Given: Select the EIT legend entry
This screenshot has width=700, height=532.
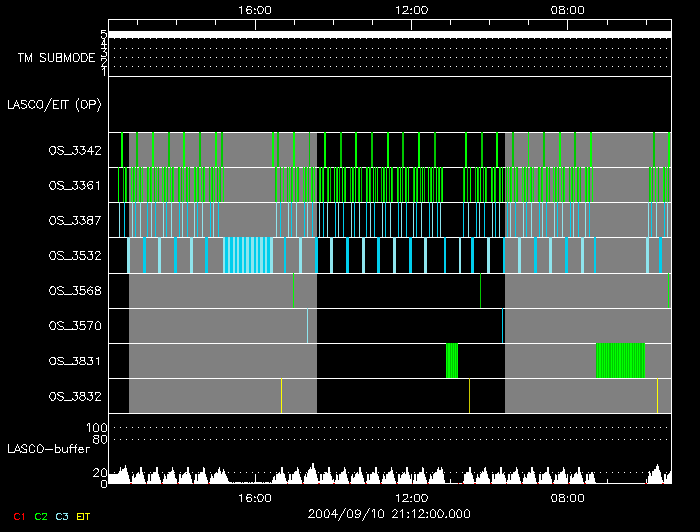Looking at the screenshot, I should coord(84,515).
